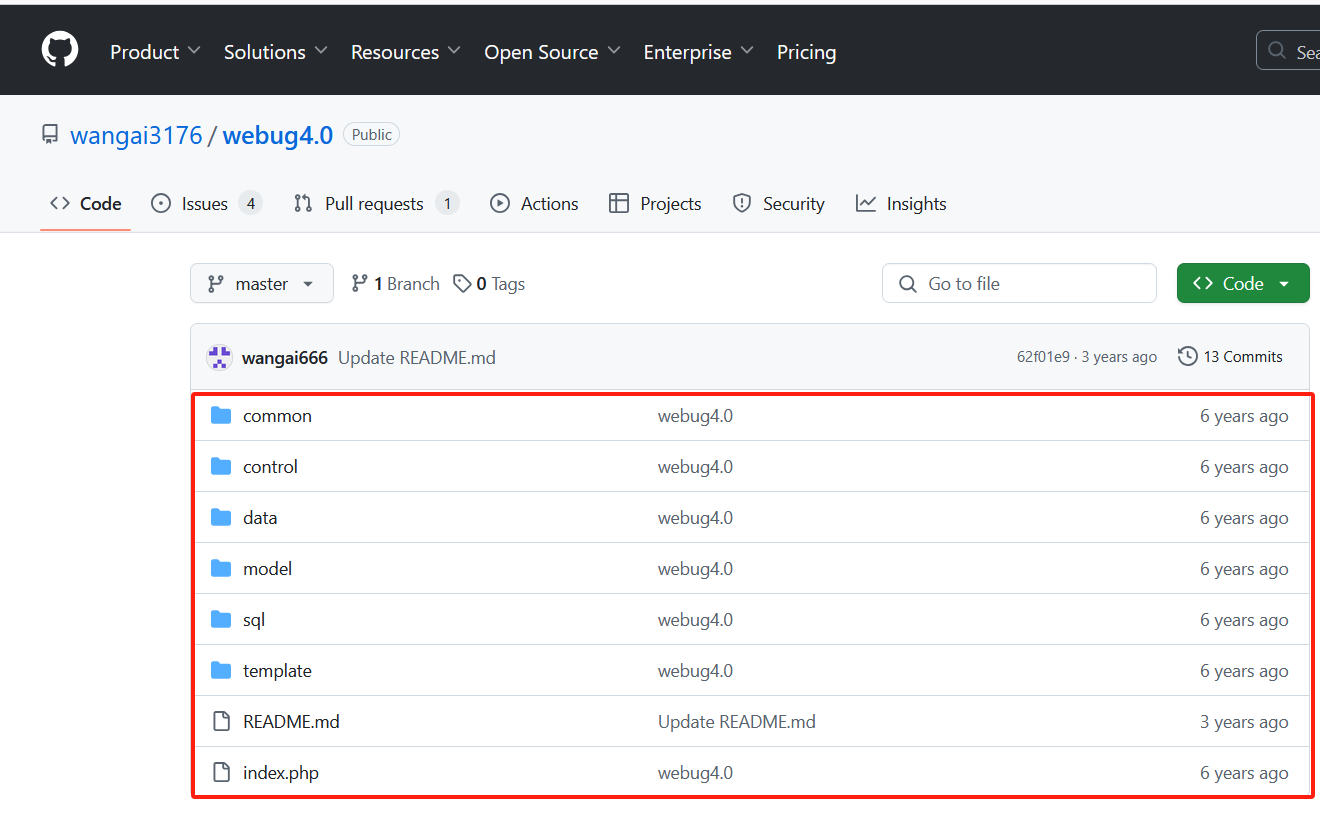Open the control folder name
Image resolution: width=1320 pixels, height=816 pixels.
[270, 466]
